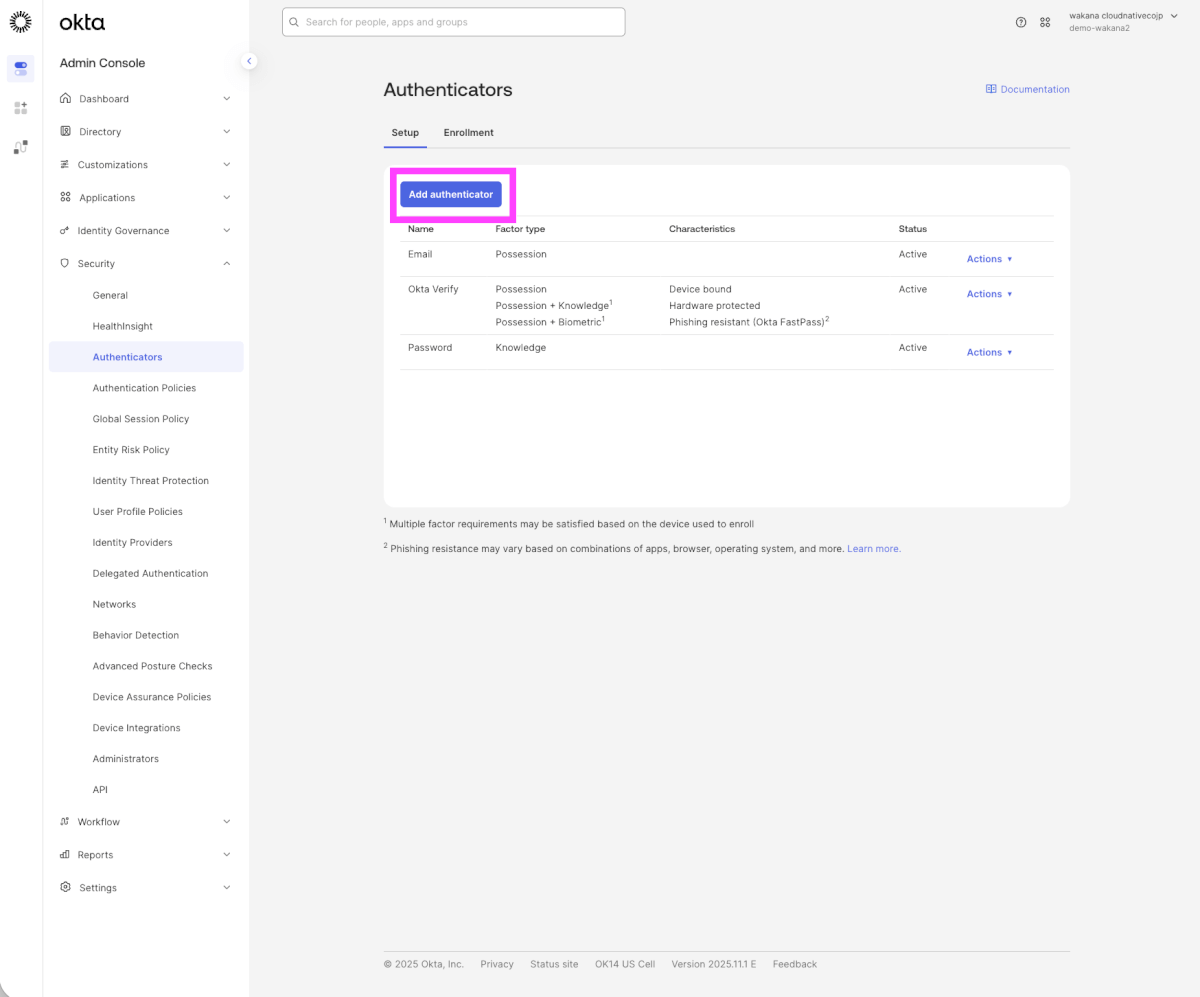The height and width of the screenshot is (997, 1200).
Task: Open Actions dropdown for Email authenticator
Action: (x=989, y=259)
